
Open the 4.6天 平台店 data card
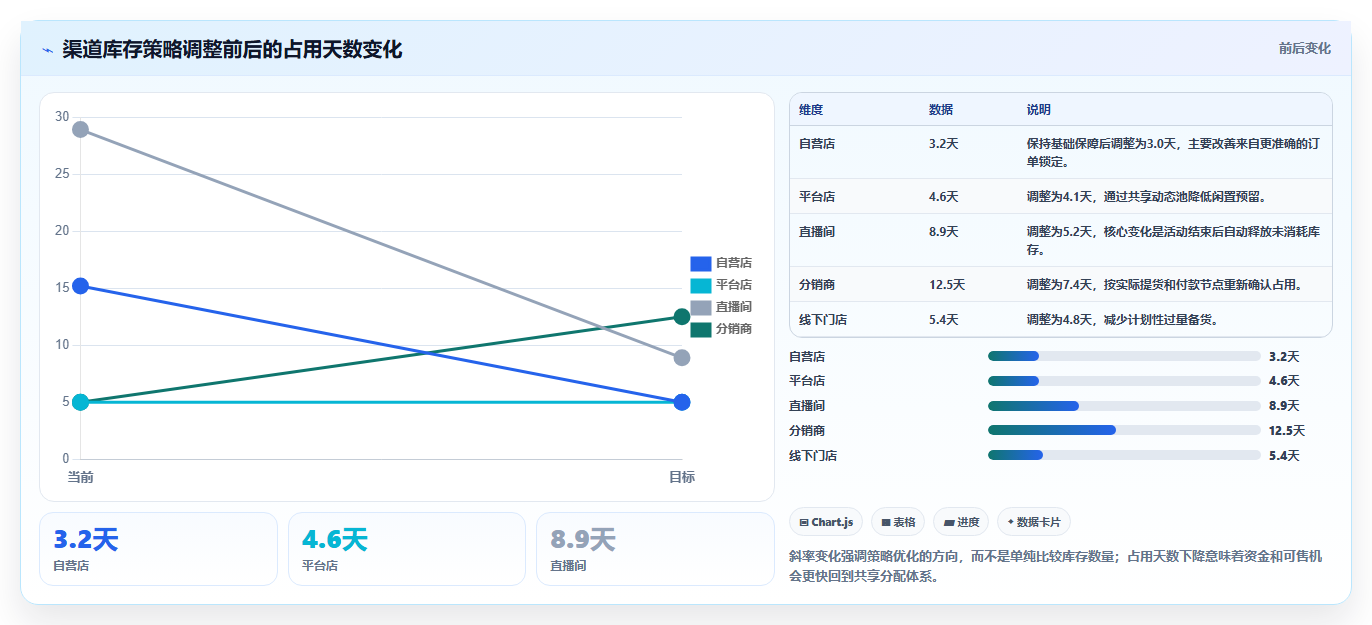pos(406,549)
